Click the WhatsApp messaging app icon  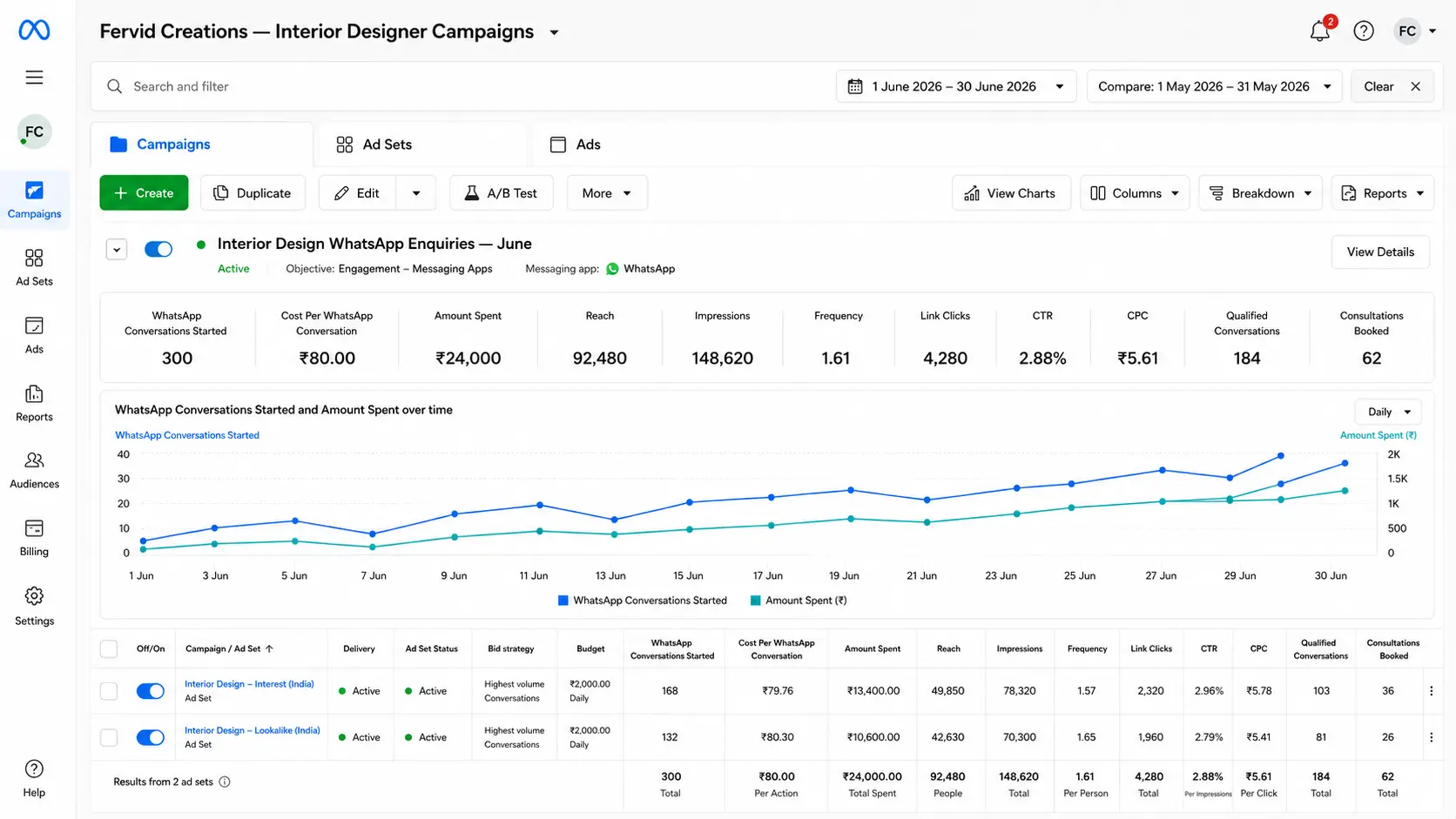click(x=612, y=269)
